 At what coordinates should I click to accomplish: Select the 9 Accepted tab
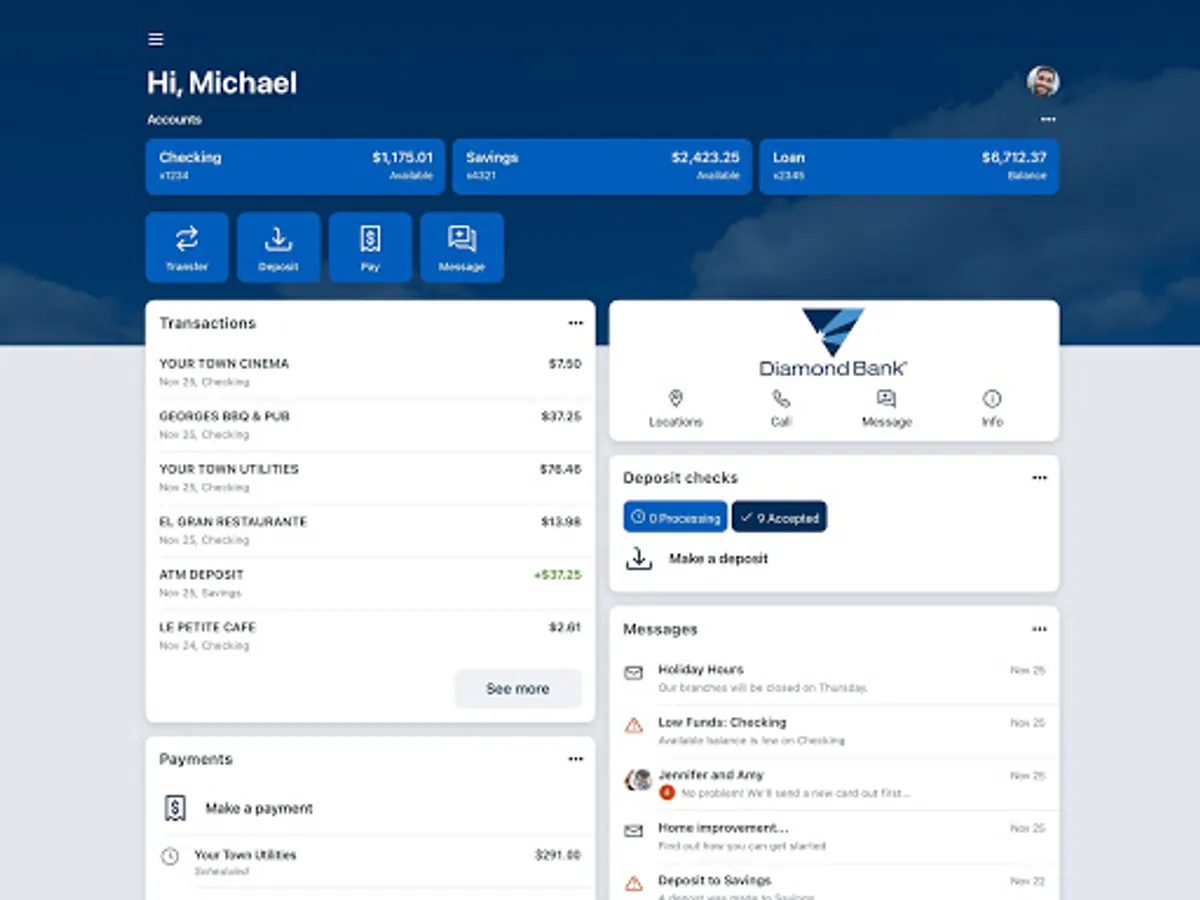click(779, 517)
